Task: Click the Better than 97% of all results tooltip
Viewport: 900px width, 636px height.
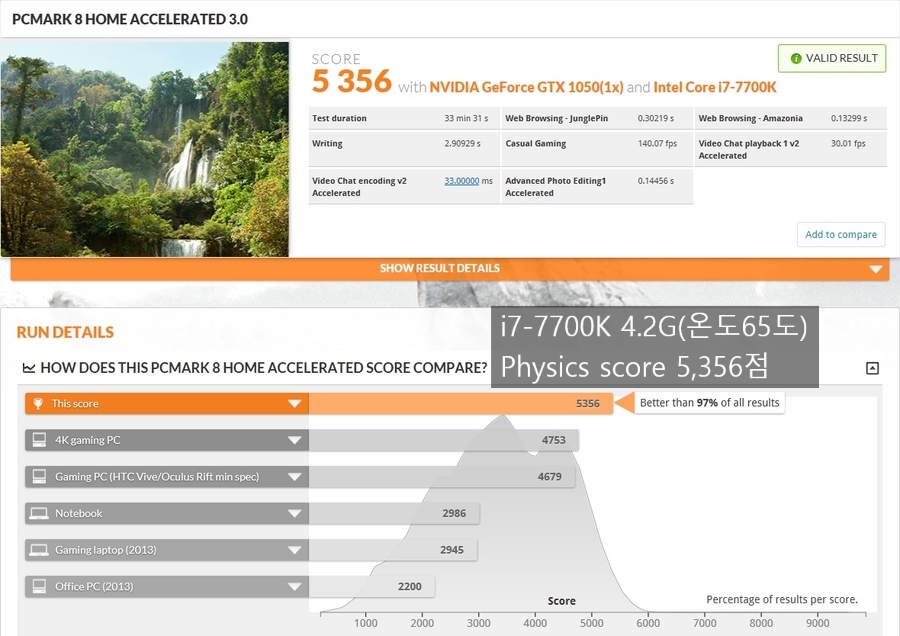Action: (x=709, y=403)
